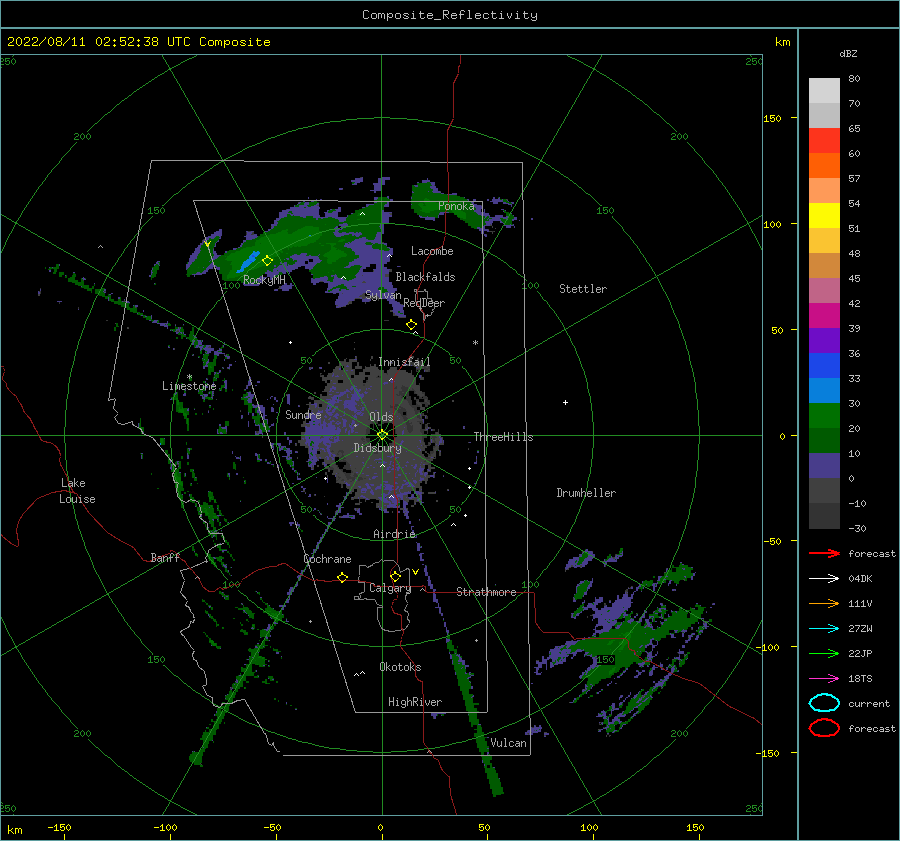This screenshot has width=900, height=841.
Task: Click the blue 33-36 dBZ color swatch
Action: (x=824, y=366)
